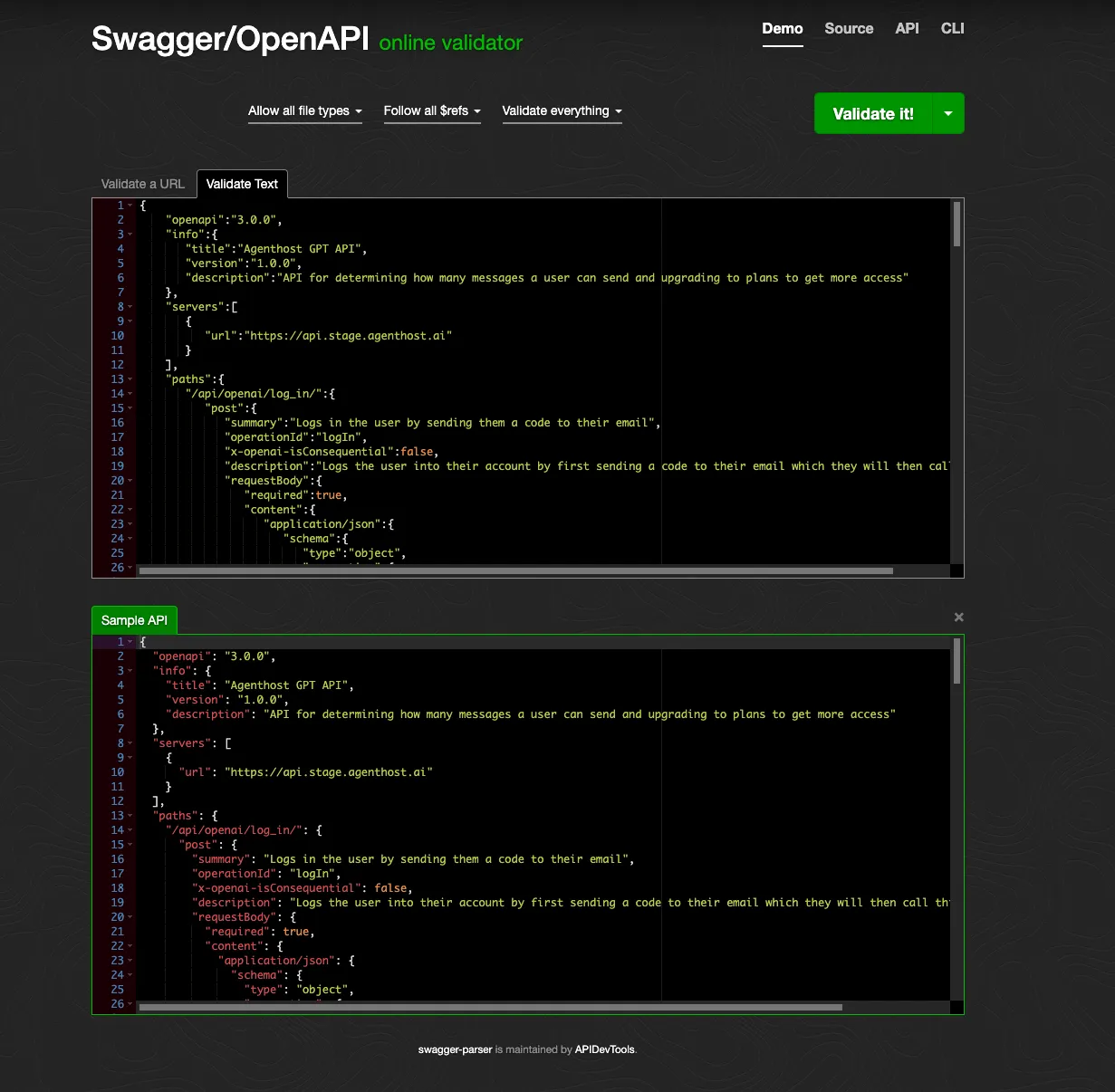The height and width of the screenshot is (1092, 1115).
Task: Click the Sample API vertical scrollbar thumb
Action: pyautogui.click(x=956, y=661)
